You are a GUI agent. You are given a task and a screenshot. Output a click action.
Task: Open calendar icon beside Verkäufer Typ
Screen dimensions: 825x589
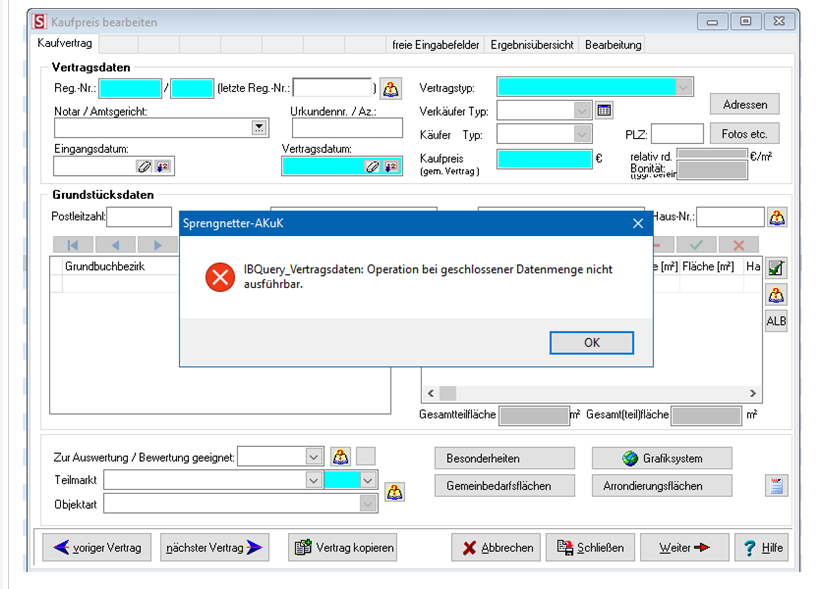tap(604, 111)
